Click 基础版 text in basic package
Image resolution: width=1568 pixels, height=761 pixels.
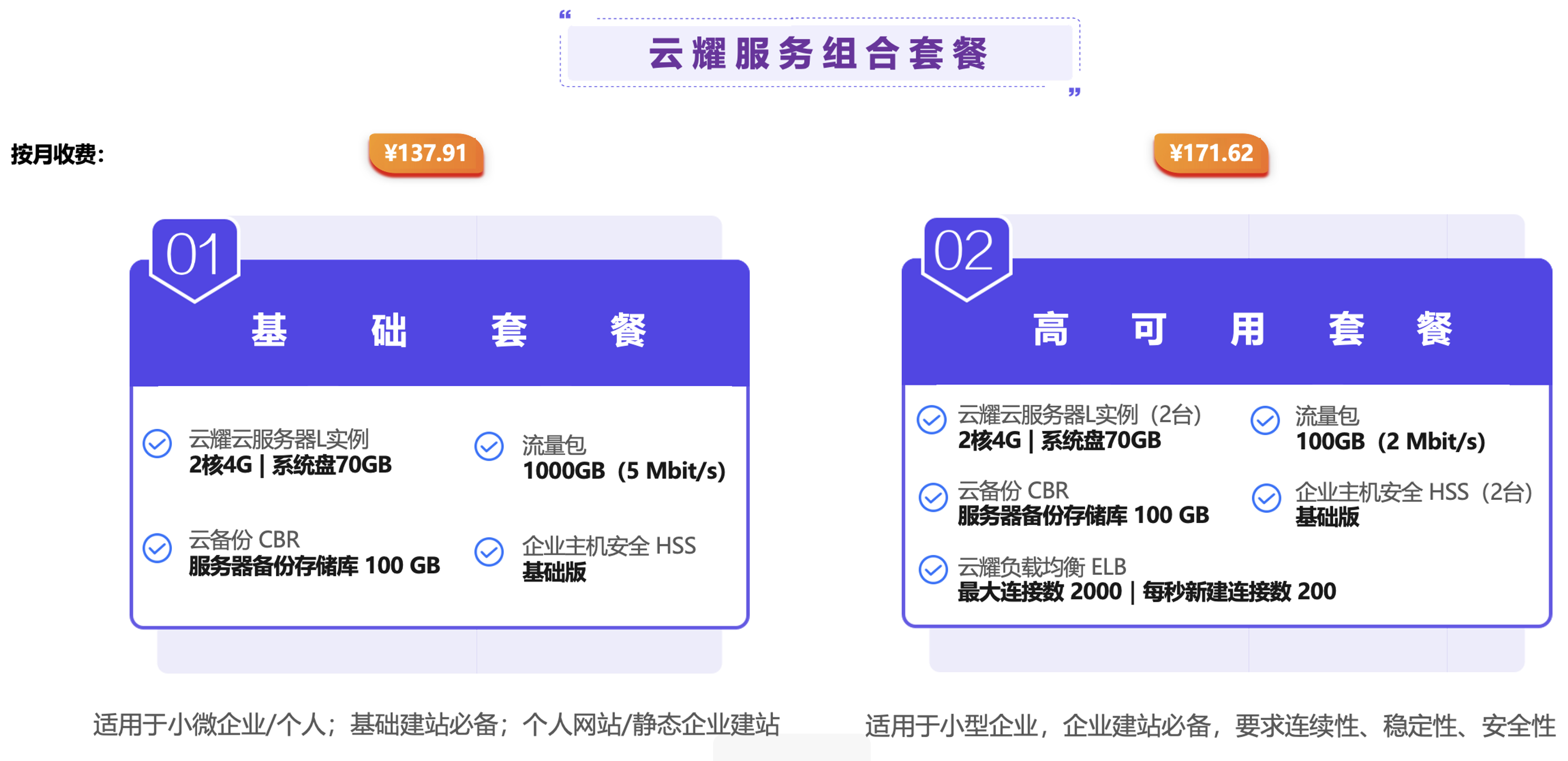[x=554, y=572]
